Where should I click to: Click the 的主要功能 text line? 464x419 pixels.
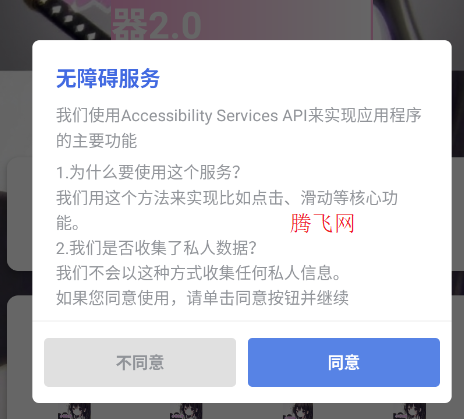[x=97, y=140]
